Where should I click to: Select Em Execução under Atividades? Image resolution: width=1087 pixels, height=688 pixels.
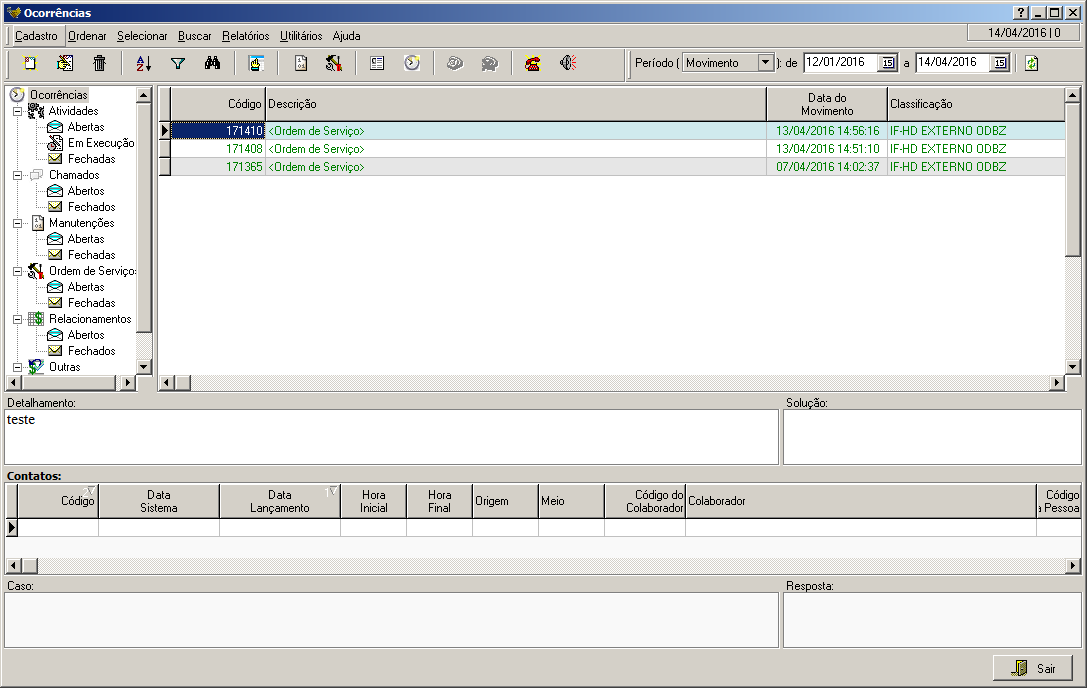(x=100, y=143)
